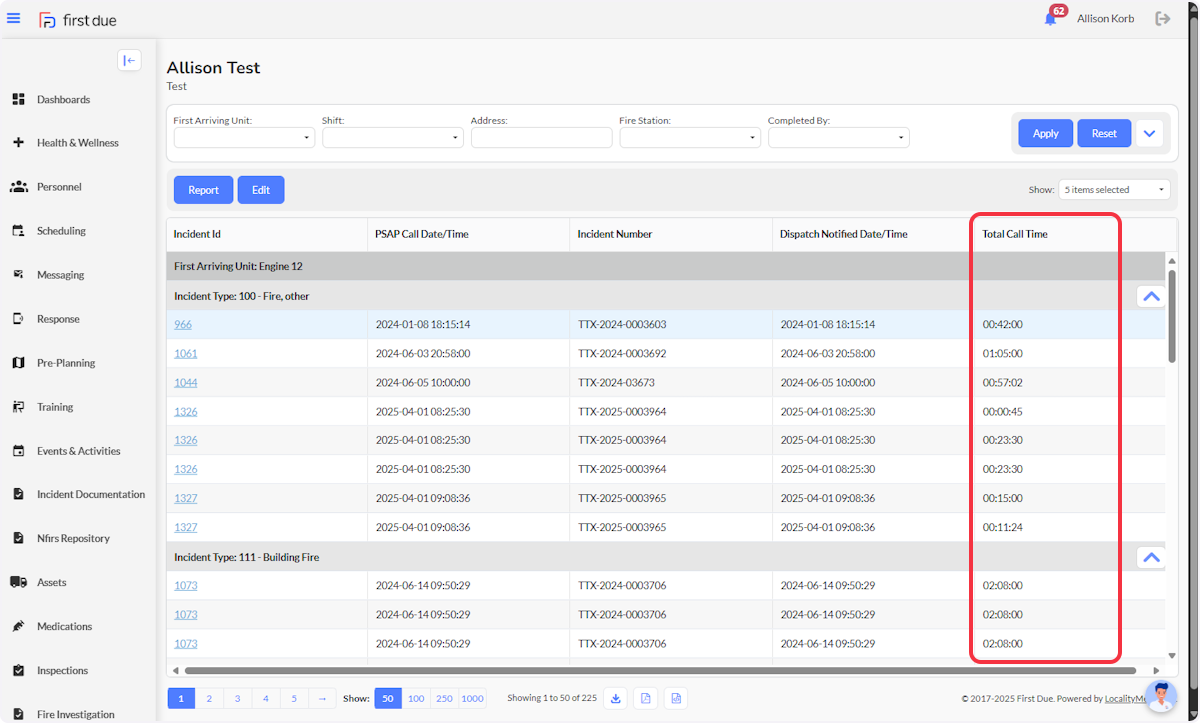Screen dimensions: 1200x723
Task: Open the Shift dropdown
Action: tap(393, 138)
